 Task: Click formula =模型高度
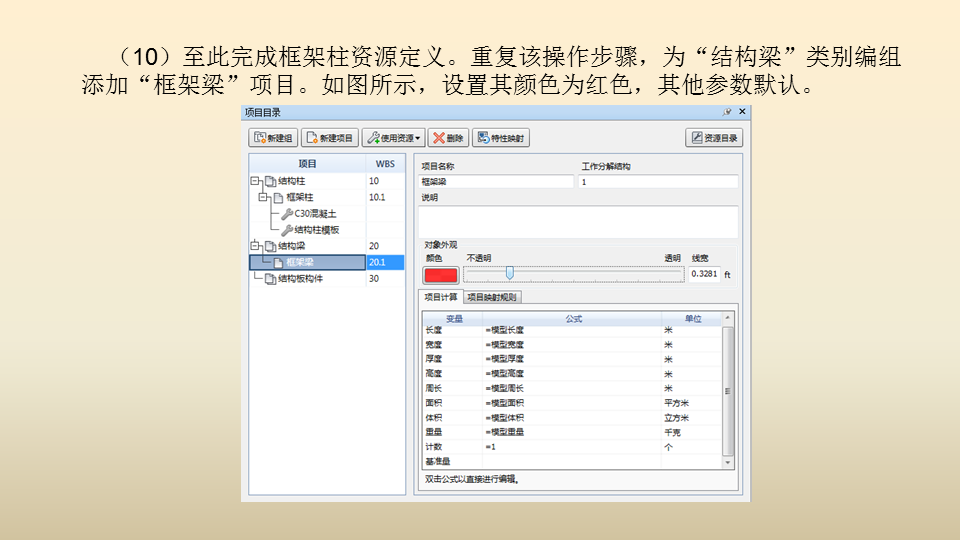pyautogui.click(x=505, y=373)
